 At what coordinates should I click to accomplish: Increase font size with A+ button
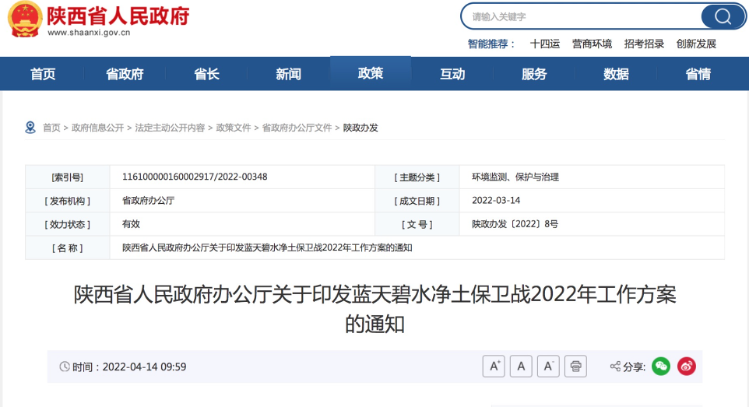(x=494, y=366)
